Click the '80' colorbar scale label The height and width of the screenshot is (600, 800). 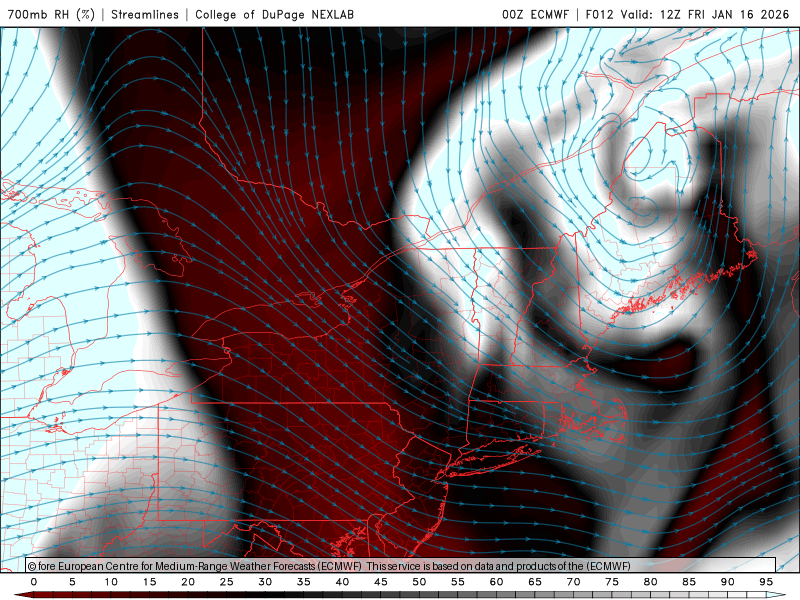(651, 582)
